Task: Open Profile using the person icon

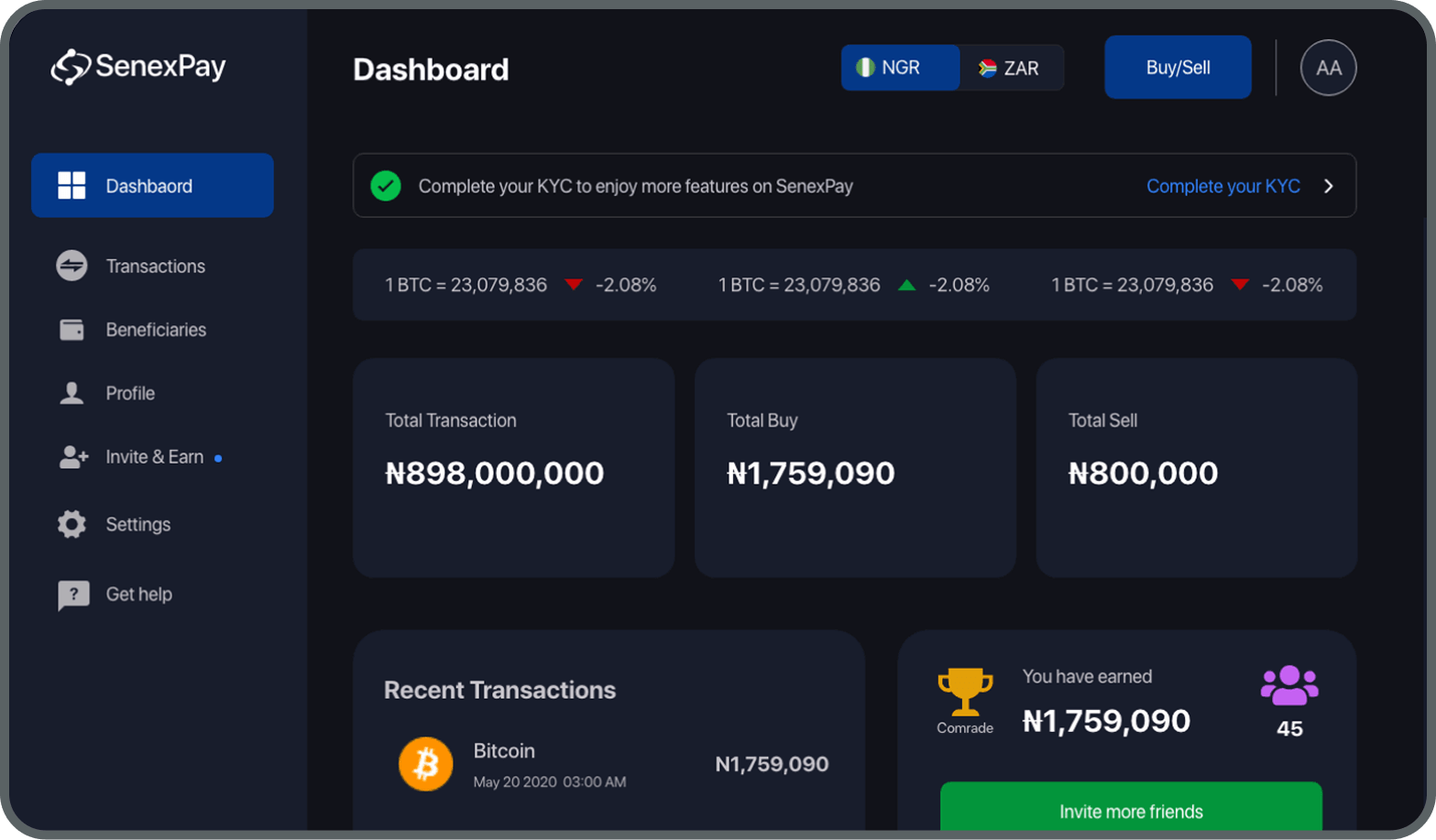Action: click(71, 392)
